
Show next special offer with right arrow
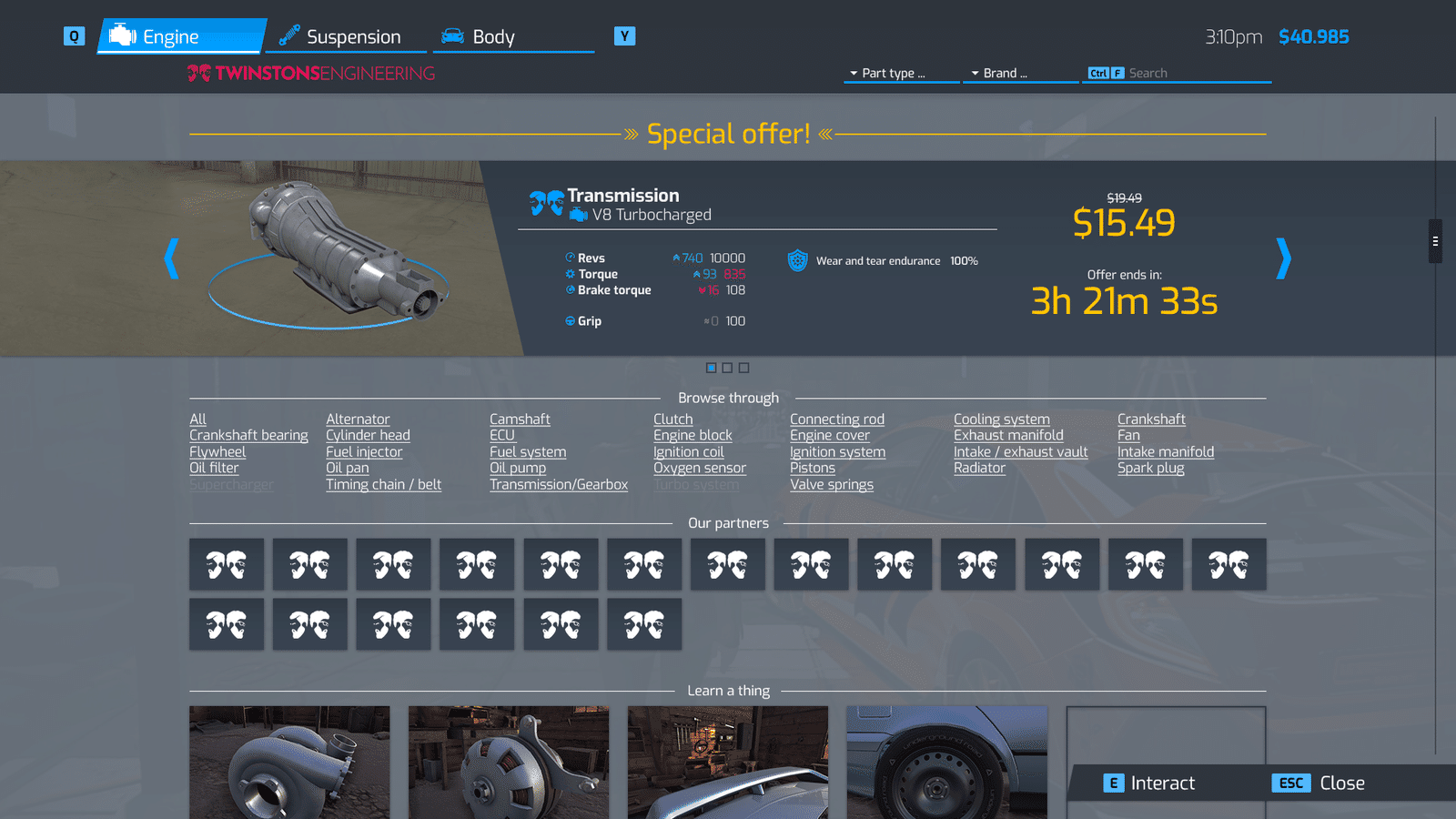point(1284,258)
